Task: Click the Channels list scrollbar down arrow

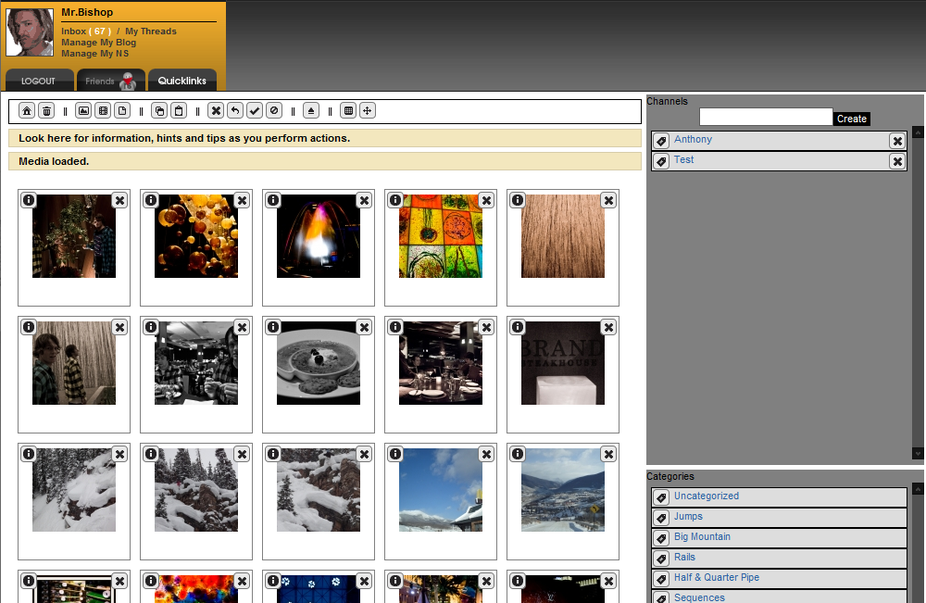Action: point(918,453)
